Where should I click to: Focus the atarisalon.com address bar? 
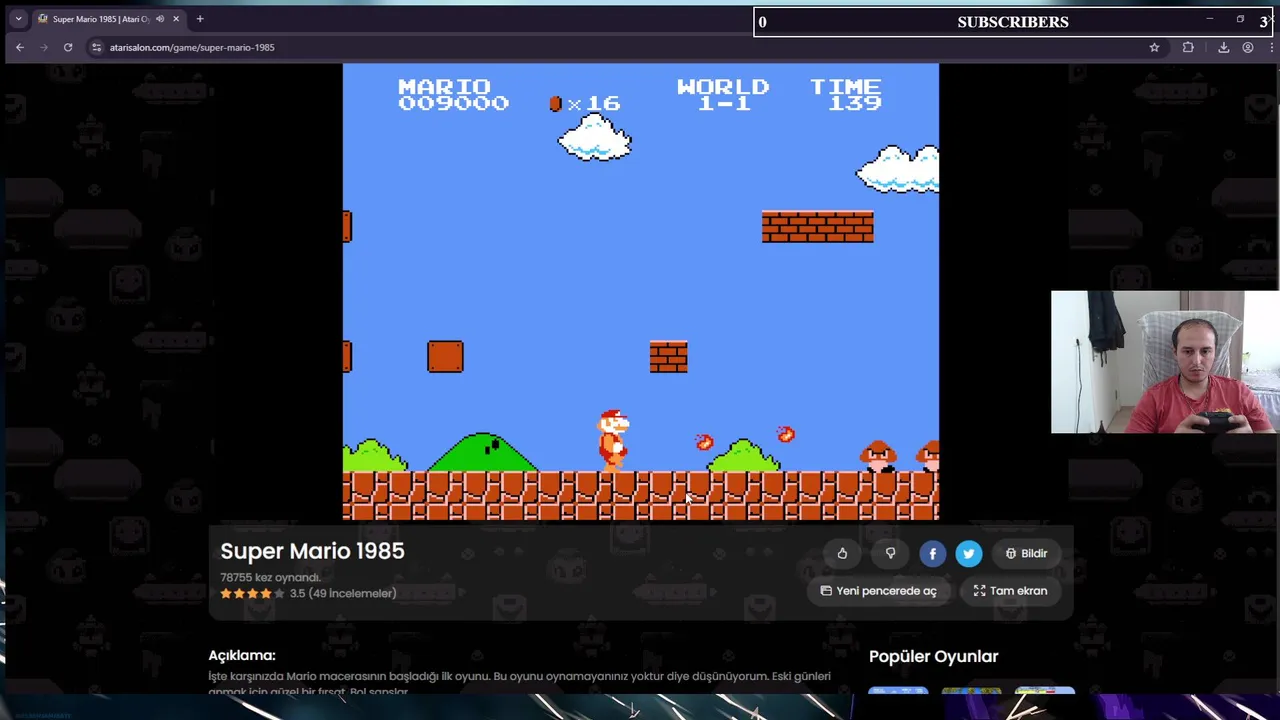(620, 47)
